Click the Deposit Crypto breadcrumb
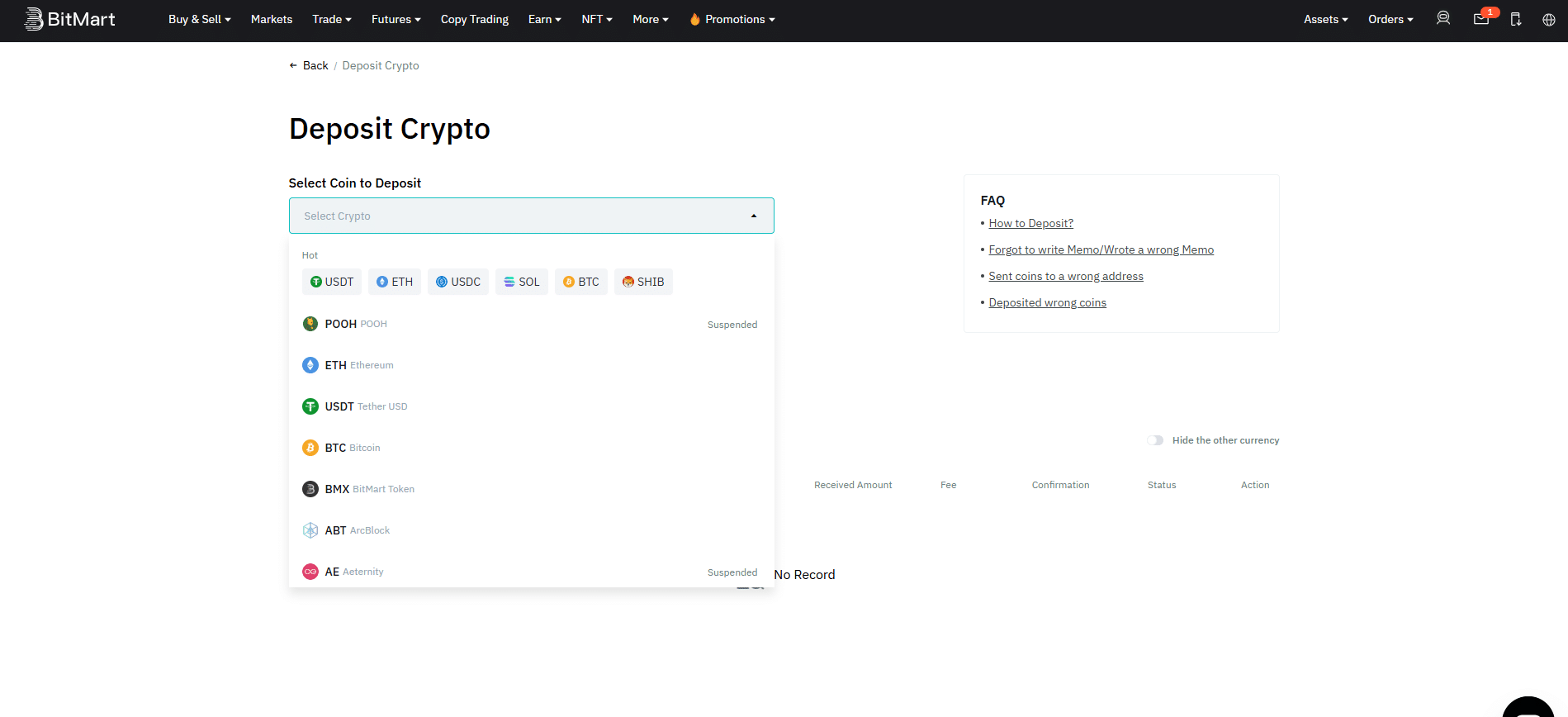Viewport: 1568px width, 717px height. click(381, 65)
